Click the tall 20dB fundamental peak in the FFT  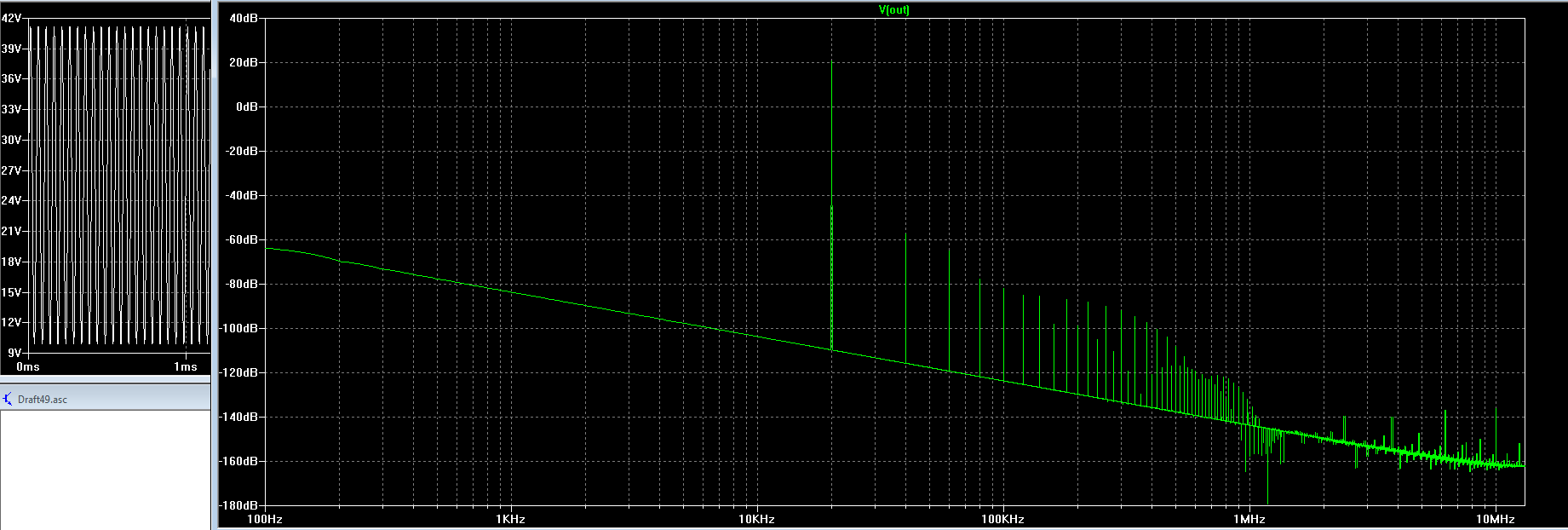[832, 205]
